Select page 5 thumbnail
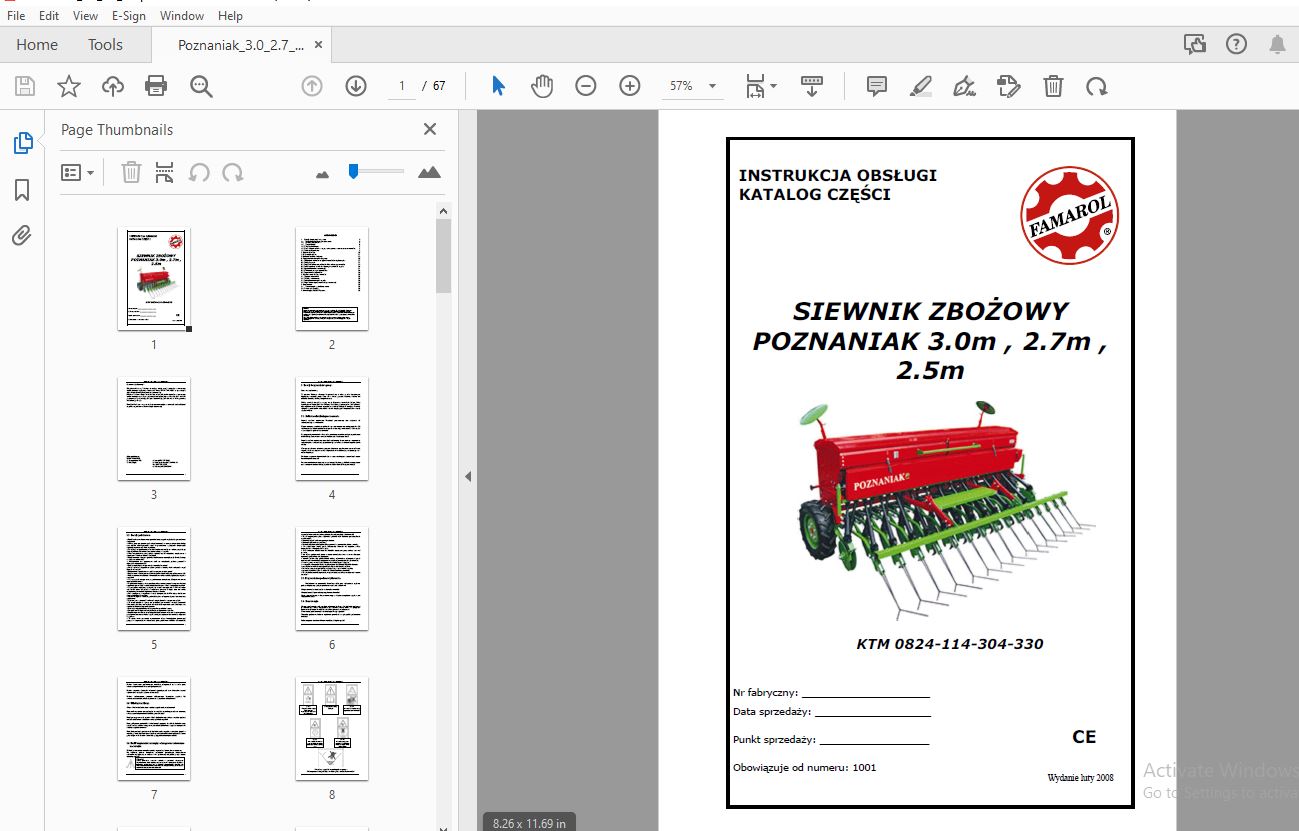1299x831 pixels. point(154,578)
